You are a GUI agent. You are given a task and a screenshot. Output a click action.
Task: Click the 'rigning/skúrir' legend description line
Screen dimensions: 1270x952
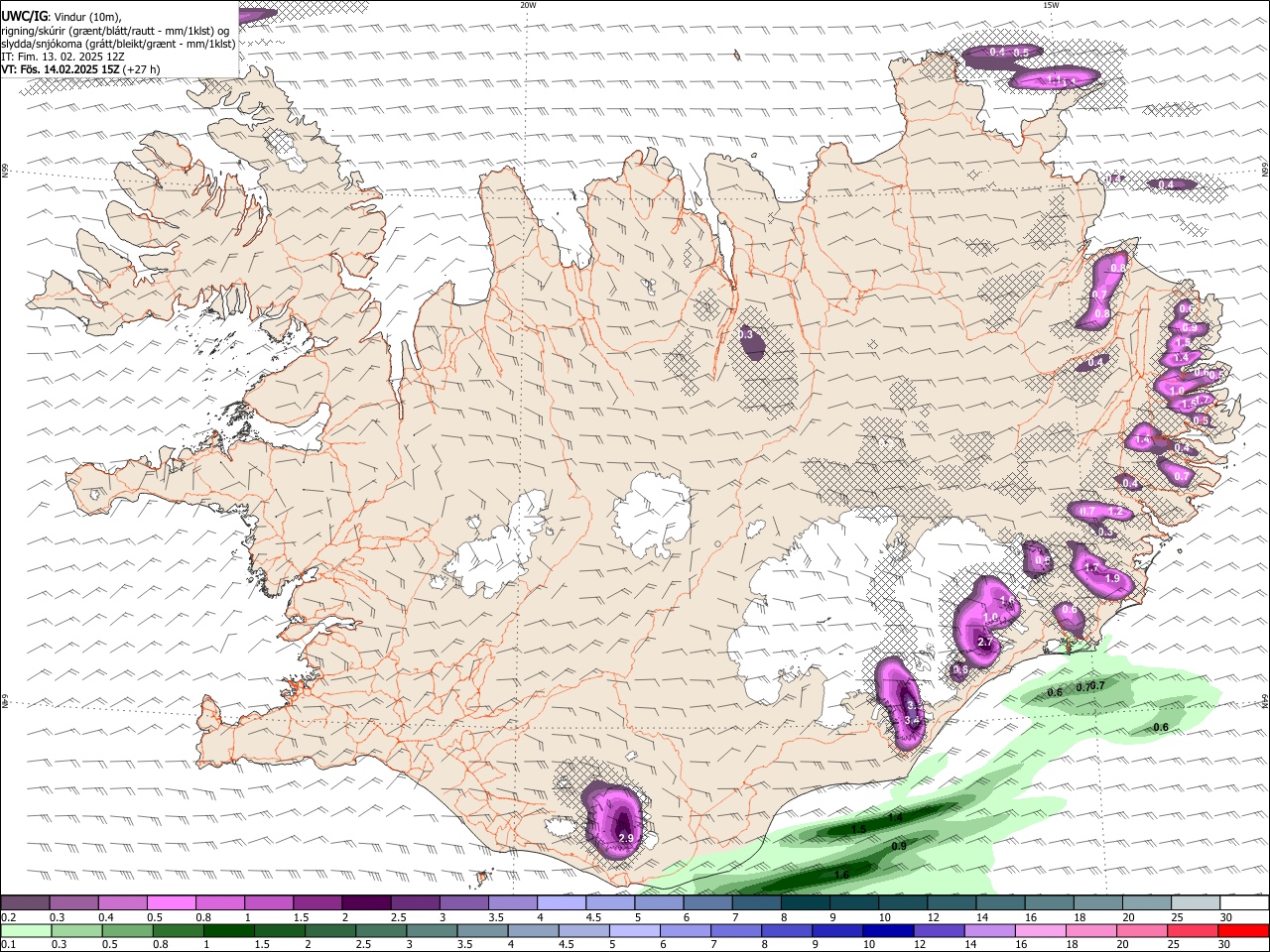point(116,31)
